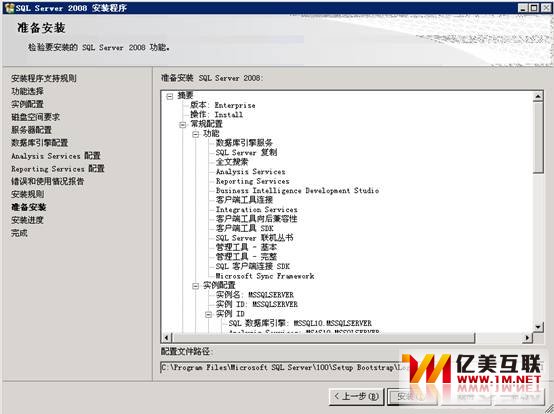This screenshot has width=554, height=414.
Task: Collapse the 摘要 tree node
Action: click(170, 96)
